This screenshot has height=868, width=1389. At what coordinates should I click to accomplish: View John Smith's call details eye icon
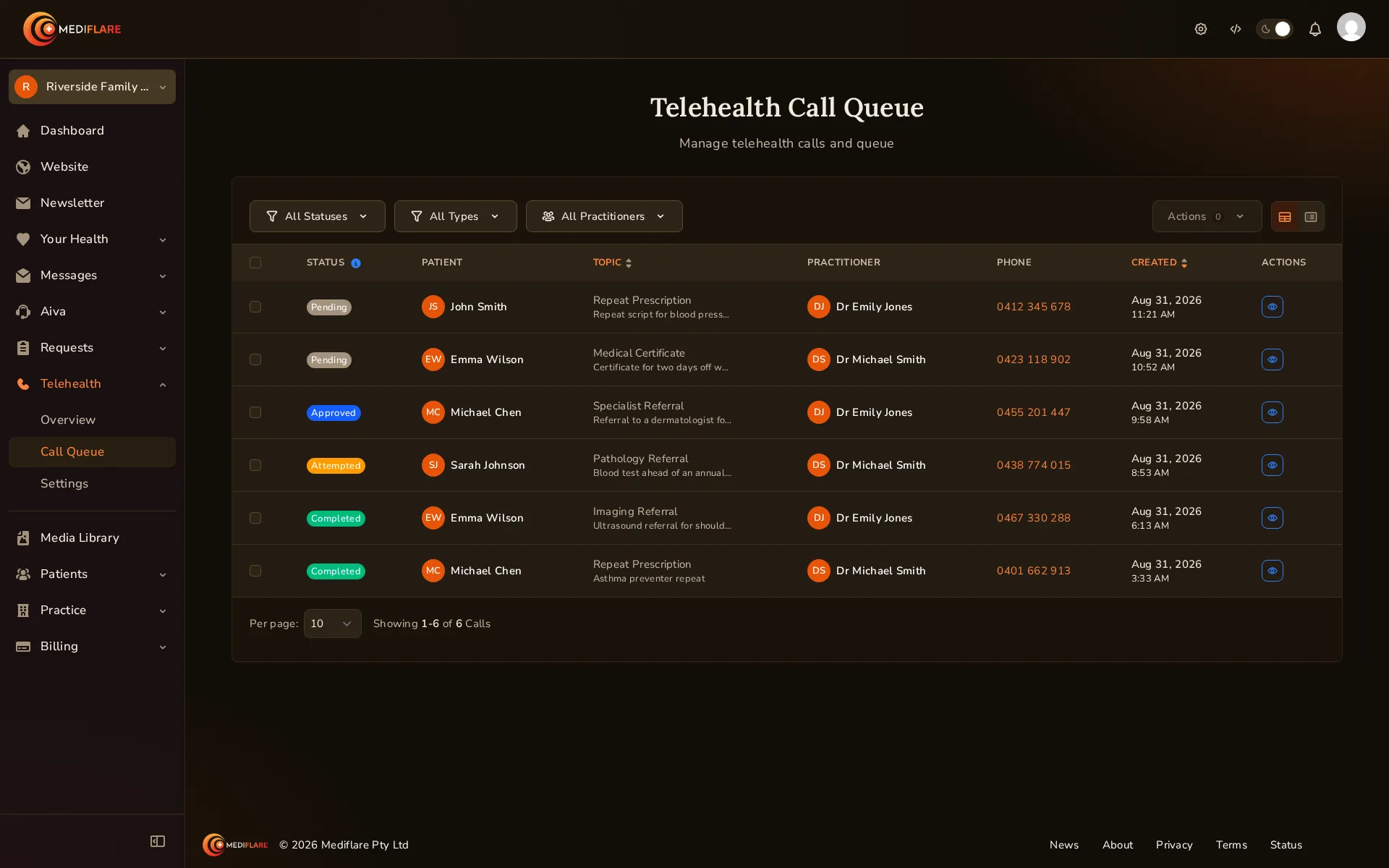click(x=1272, y=307)
